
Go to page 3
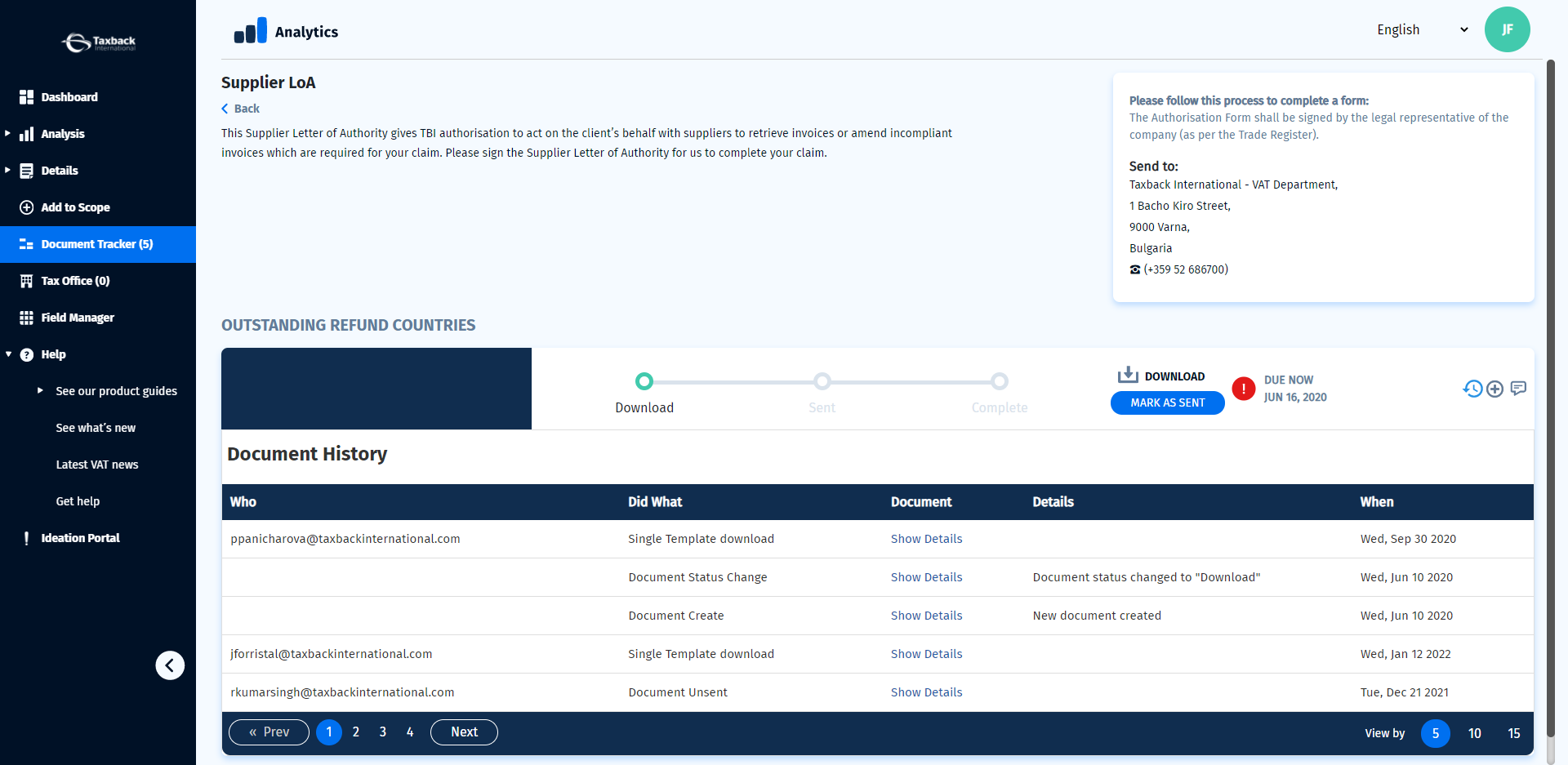[x=383, y=732]
